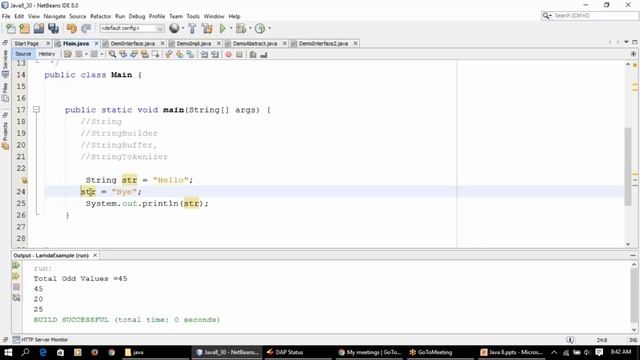Toggle Rectangular Selection editor icon

pyautogui.click(x=156, y=54)
